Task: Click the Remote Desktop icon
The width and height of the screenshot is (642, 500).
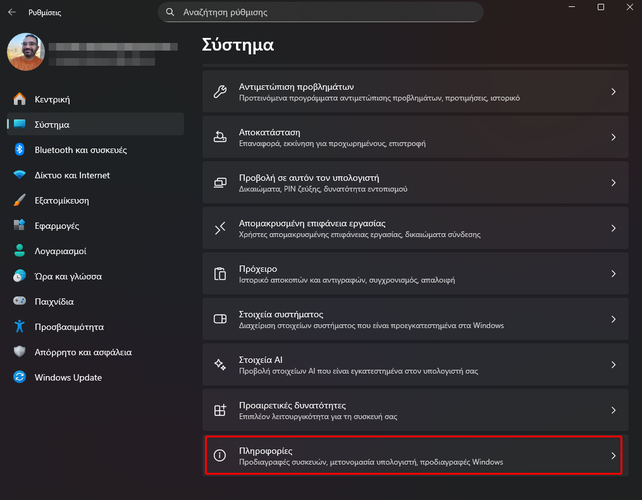Action: tap(221, 228)
